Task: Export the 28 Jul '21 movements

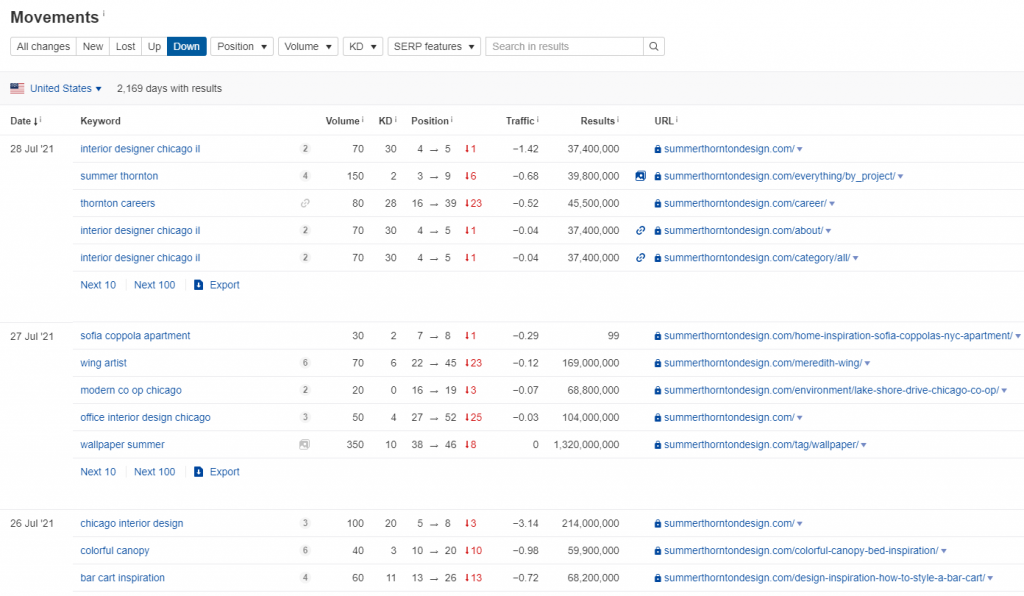Action: (217, 285)
